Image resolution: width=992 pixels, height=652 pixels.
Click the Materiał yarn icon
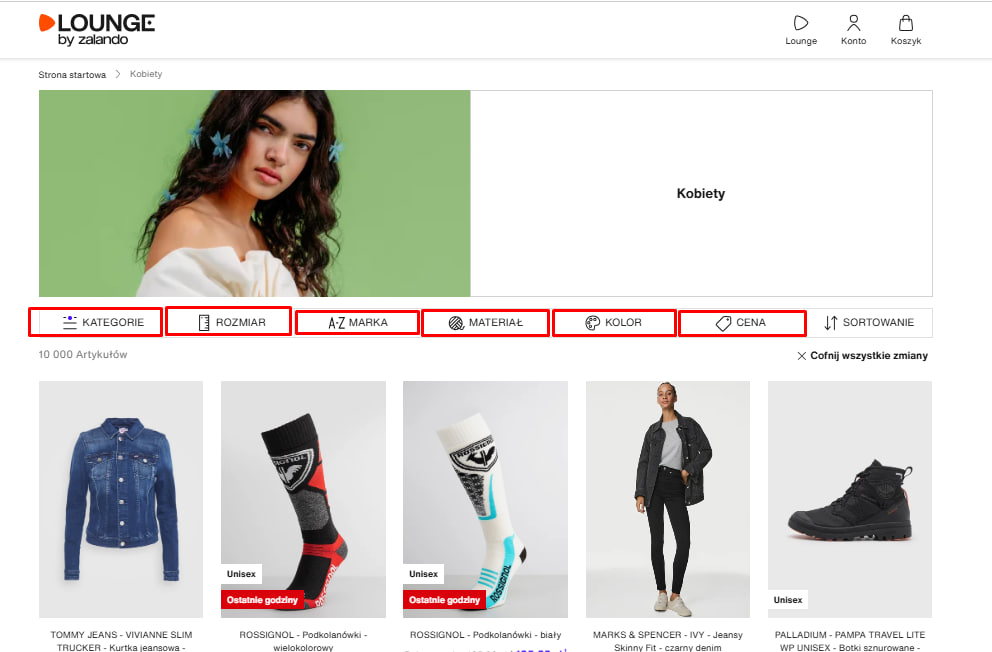[x=456, y=323]
